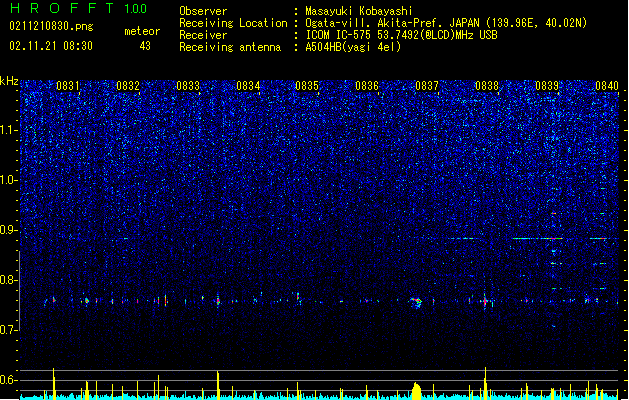629x400 pixels.
Task: Select the file name 0211210830.png
Action: [51, 27]
